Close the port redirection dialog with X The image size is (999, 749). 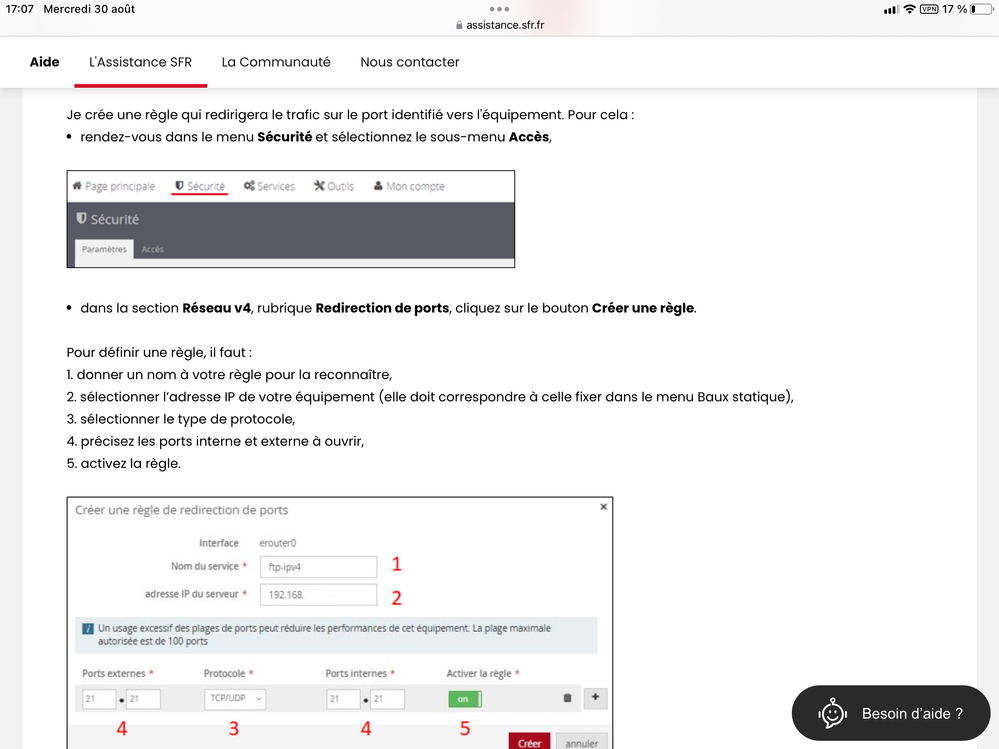603,507
